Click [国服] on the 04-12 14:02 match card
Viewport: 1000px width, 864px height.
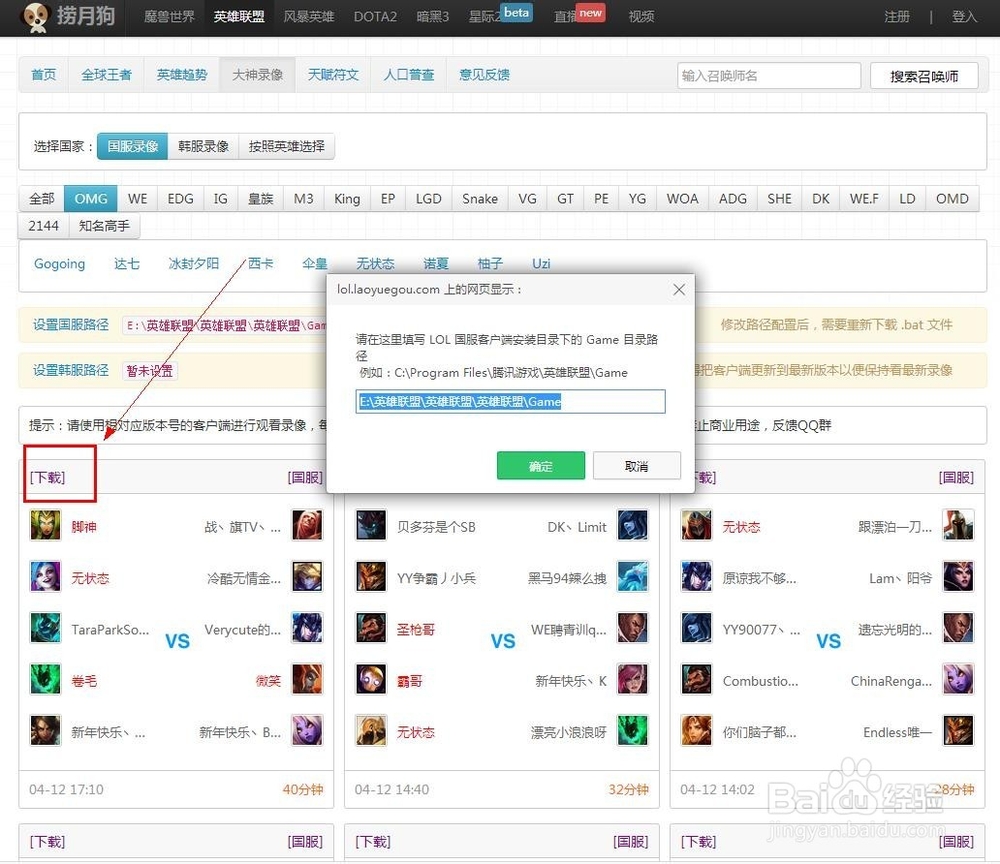(956, 477)
